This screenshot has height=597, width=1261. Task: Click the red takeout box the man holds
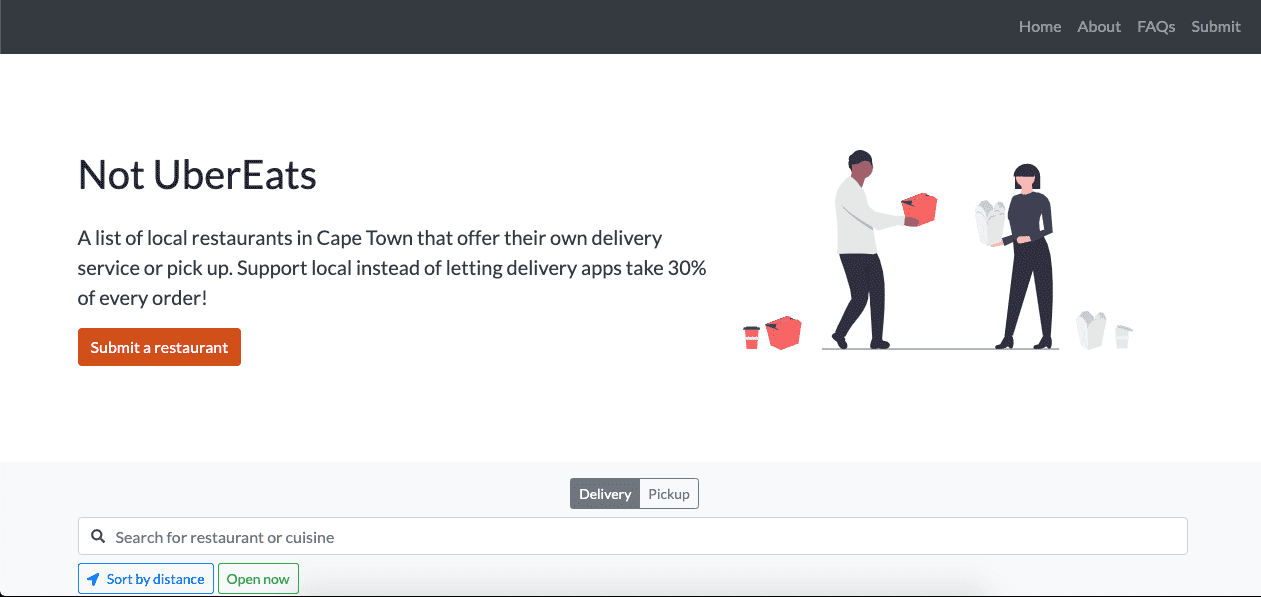(x=919, y=207)
